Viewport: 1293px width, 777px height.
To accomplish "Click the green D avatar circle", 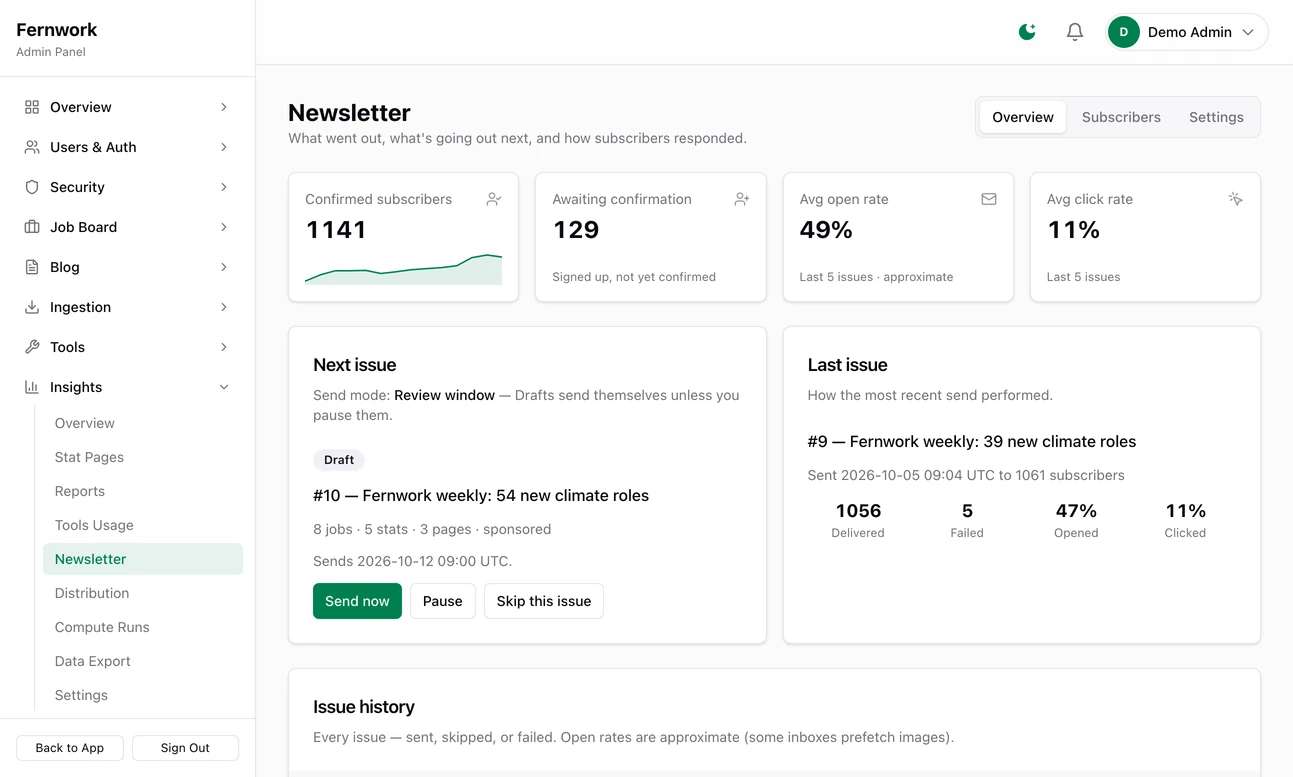I will coord(1124,32).
